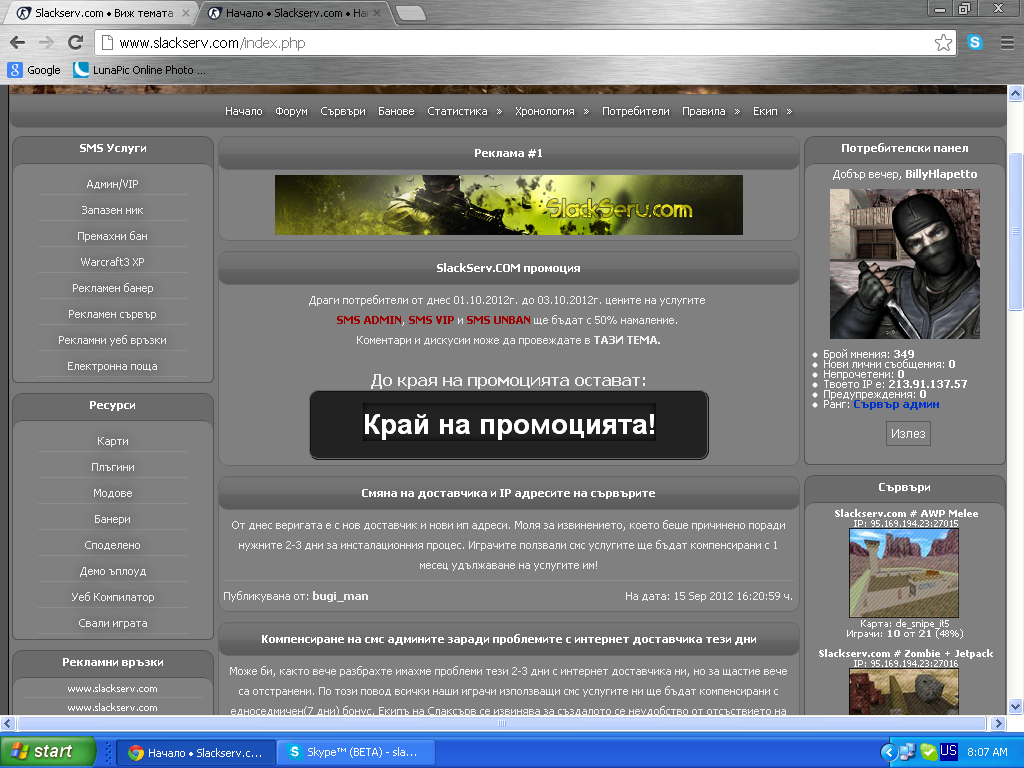Open the Електронна поща link
This screenshot has width=1024, height=768.
point(112,366)
